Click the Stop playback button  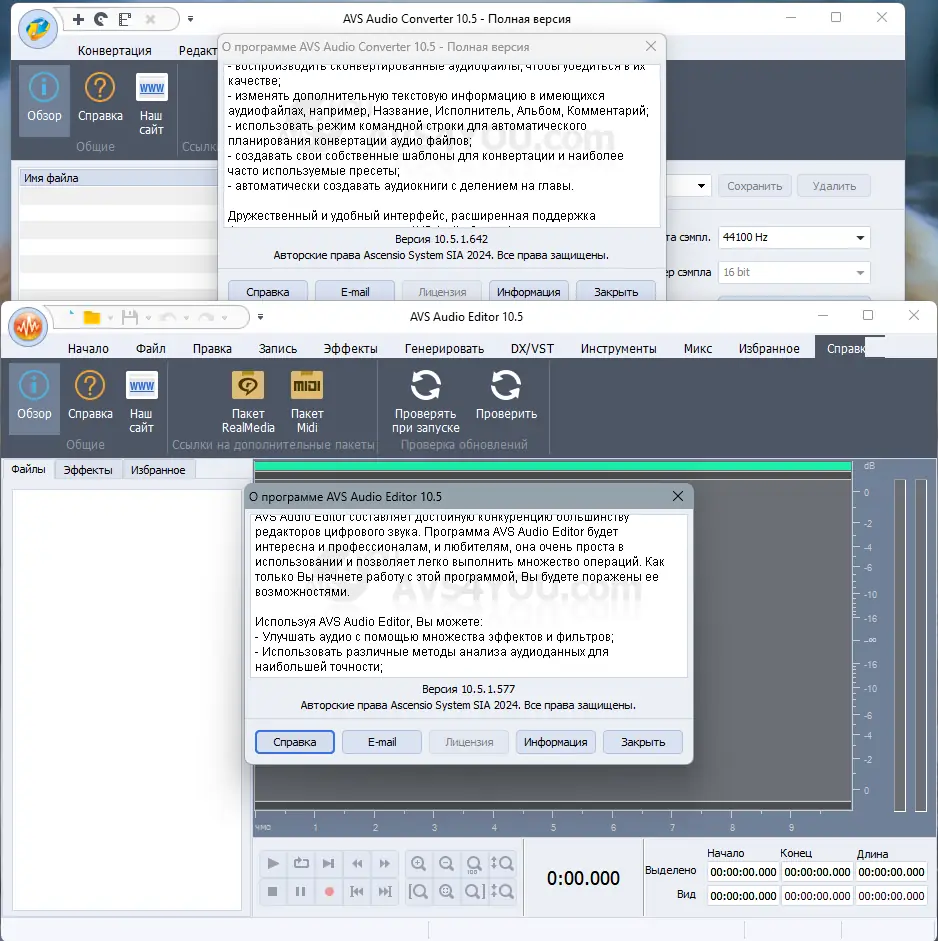pyautogui.click(x=272, y=891)
